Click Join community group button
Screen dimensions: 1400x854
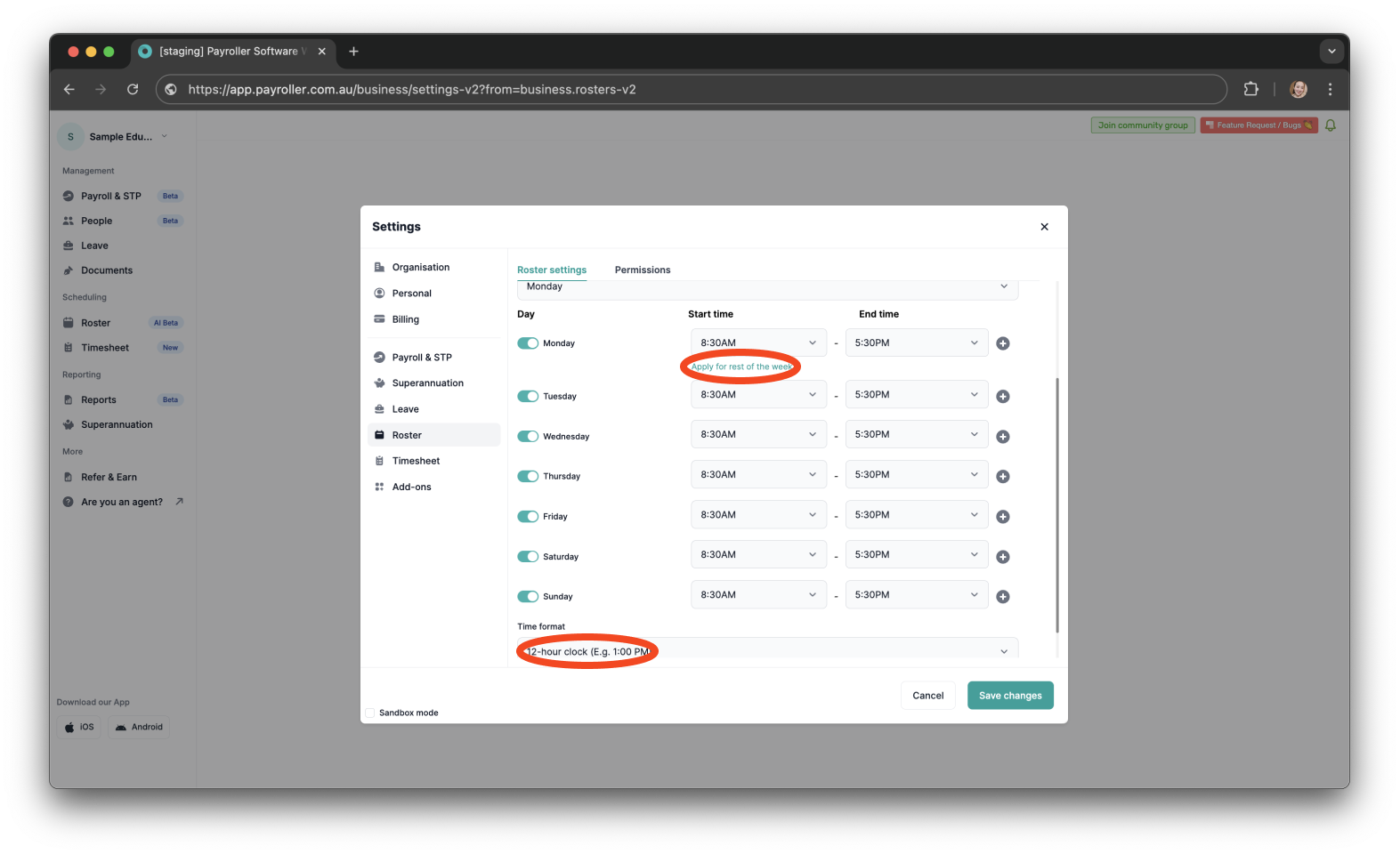(x=1143, y=125)
